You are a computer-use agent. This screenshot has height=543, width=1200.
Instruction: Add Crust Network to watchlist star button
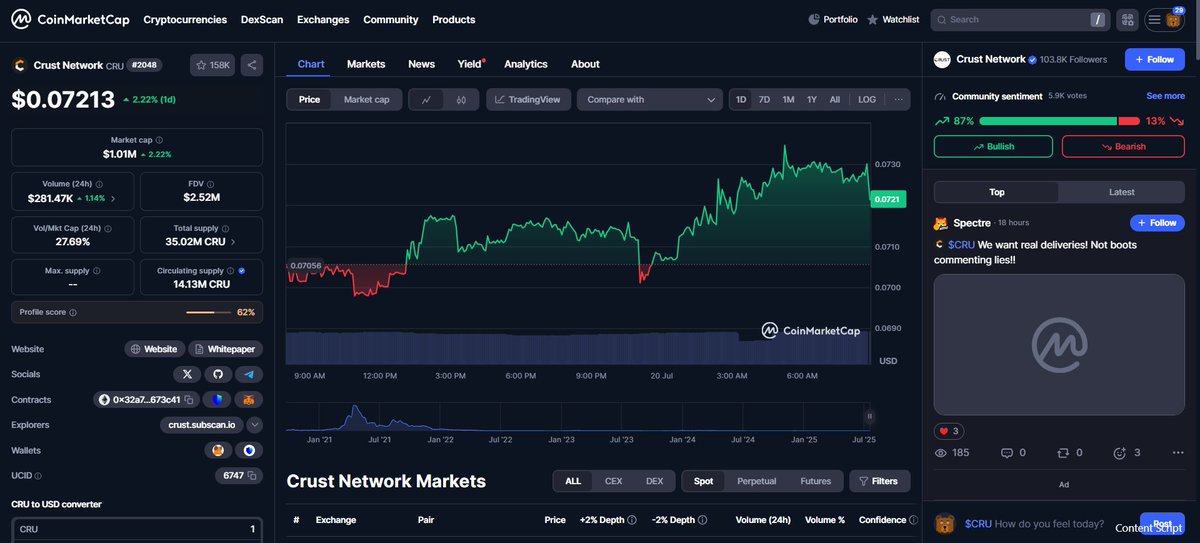coord(212,65)
